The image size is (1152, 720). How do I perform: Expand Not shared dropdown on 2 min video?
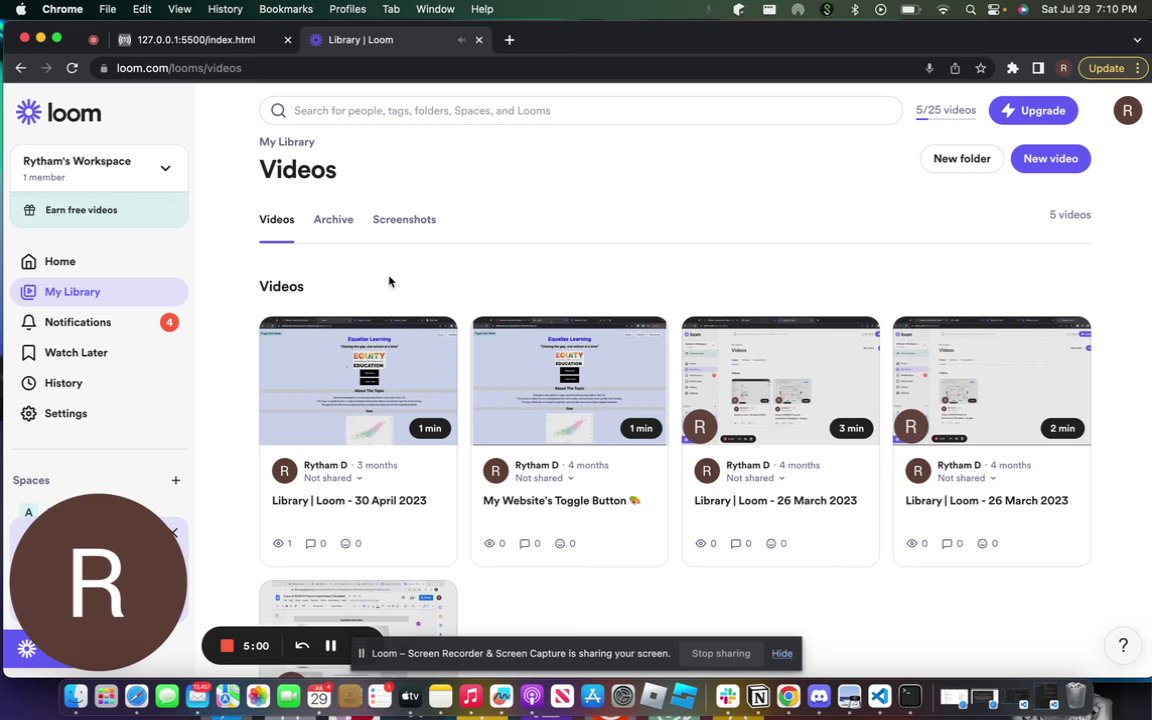click(967, 478)
